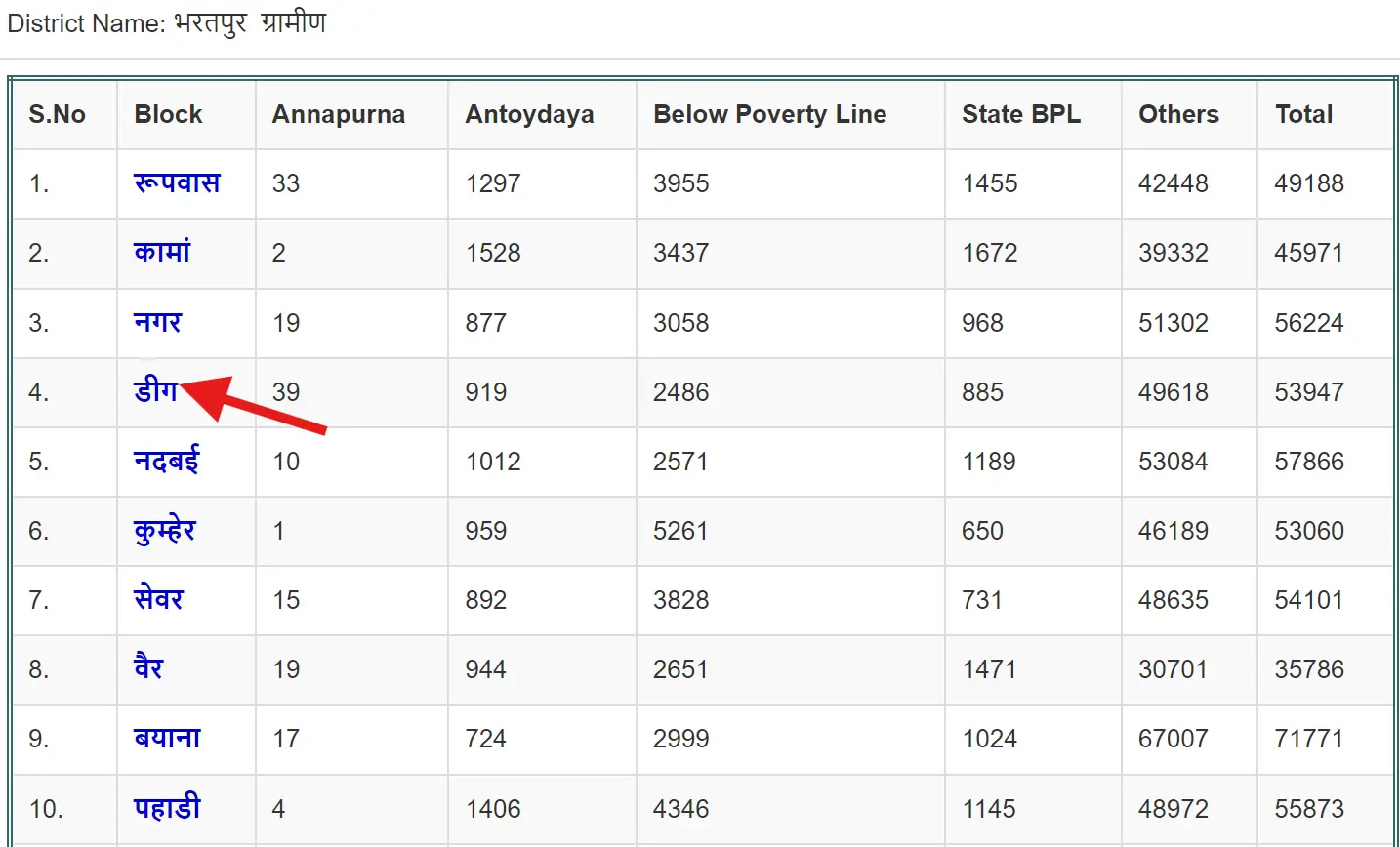Open the सेवर block link
1400x847 pixels.
[158, 599]
